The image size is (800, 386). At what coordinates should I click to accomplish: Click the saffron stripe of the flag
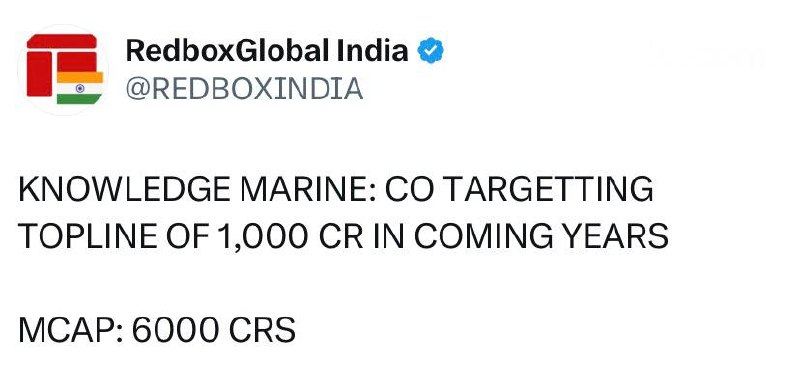coord(80,77)
